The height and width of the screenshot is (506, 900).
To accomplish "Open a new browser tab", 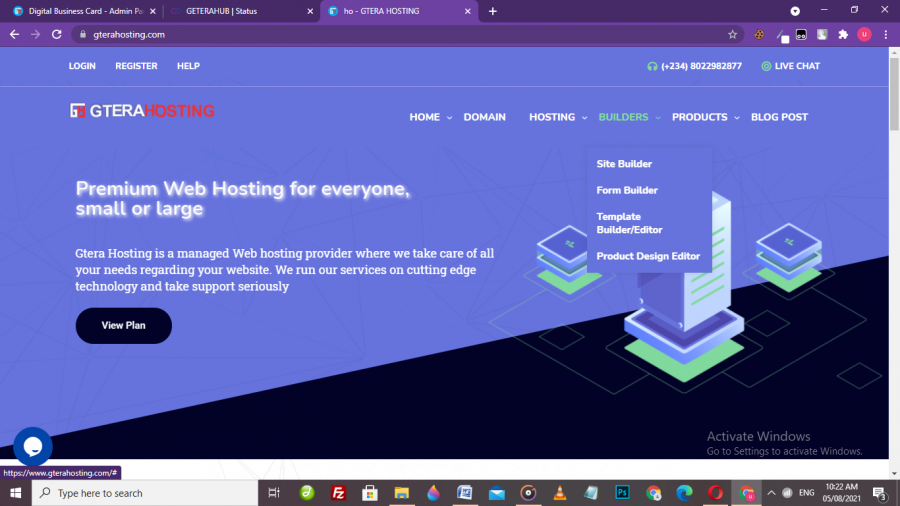I will pyautogui.click(x=492, y=11).
